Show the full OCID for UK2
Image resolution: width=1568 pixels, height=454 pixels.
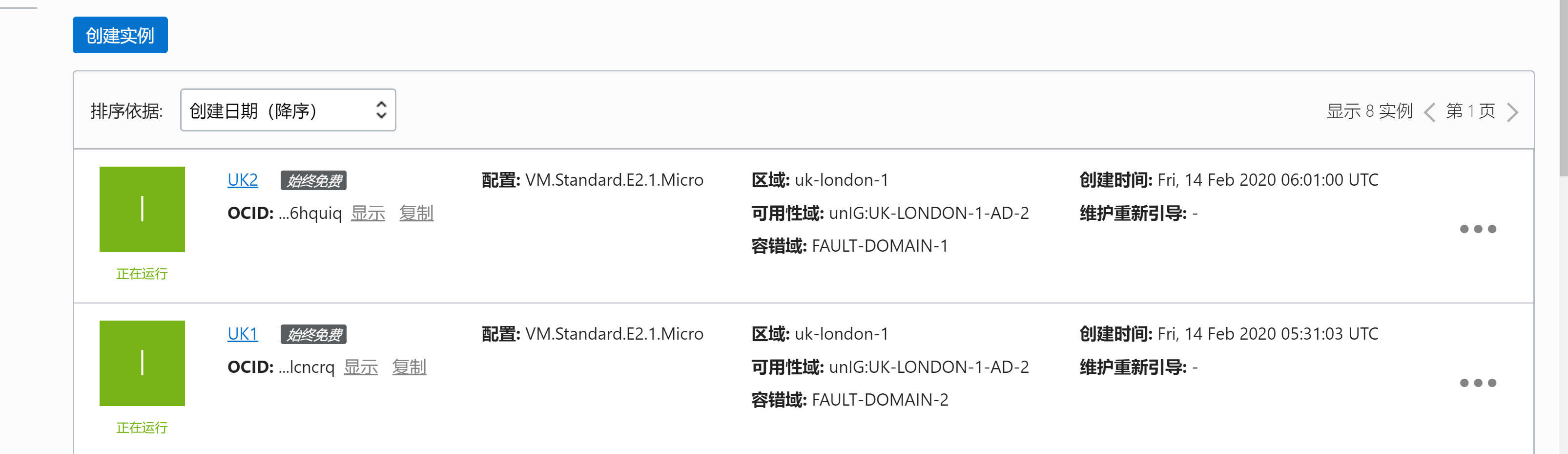tap(368, 213)
